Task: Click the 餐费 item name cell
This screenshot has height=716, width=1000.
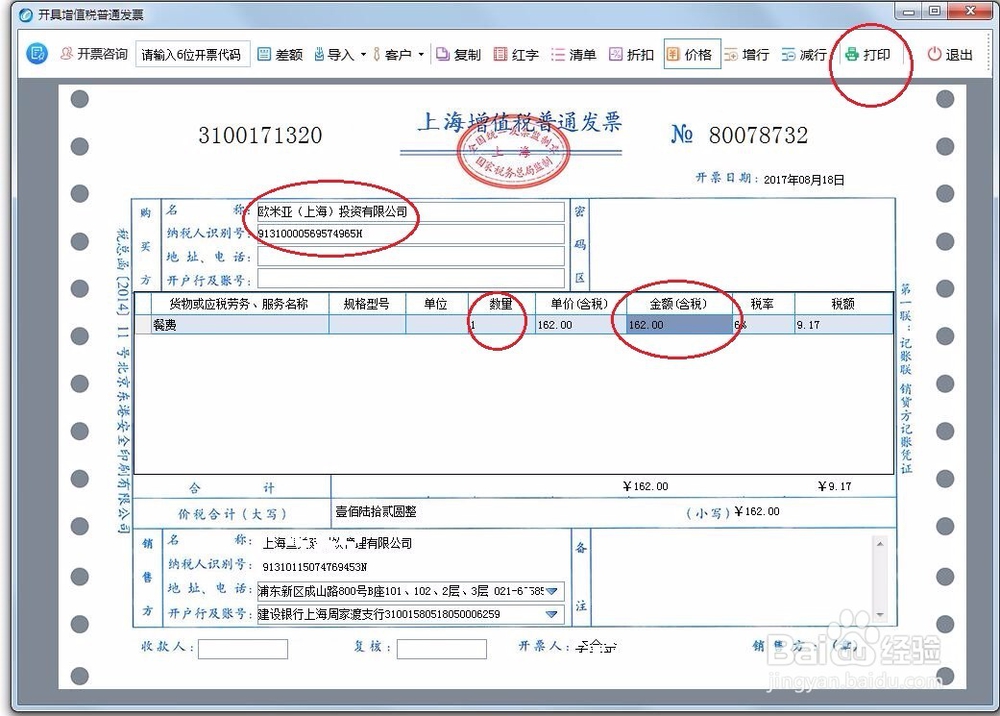Action: point(240,325)
